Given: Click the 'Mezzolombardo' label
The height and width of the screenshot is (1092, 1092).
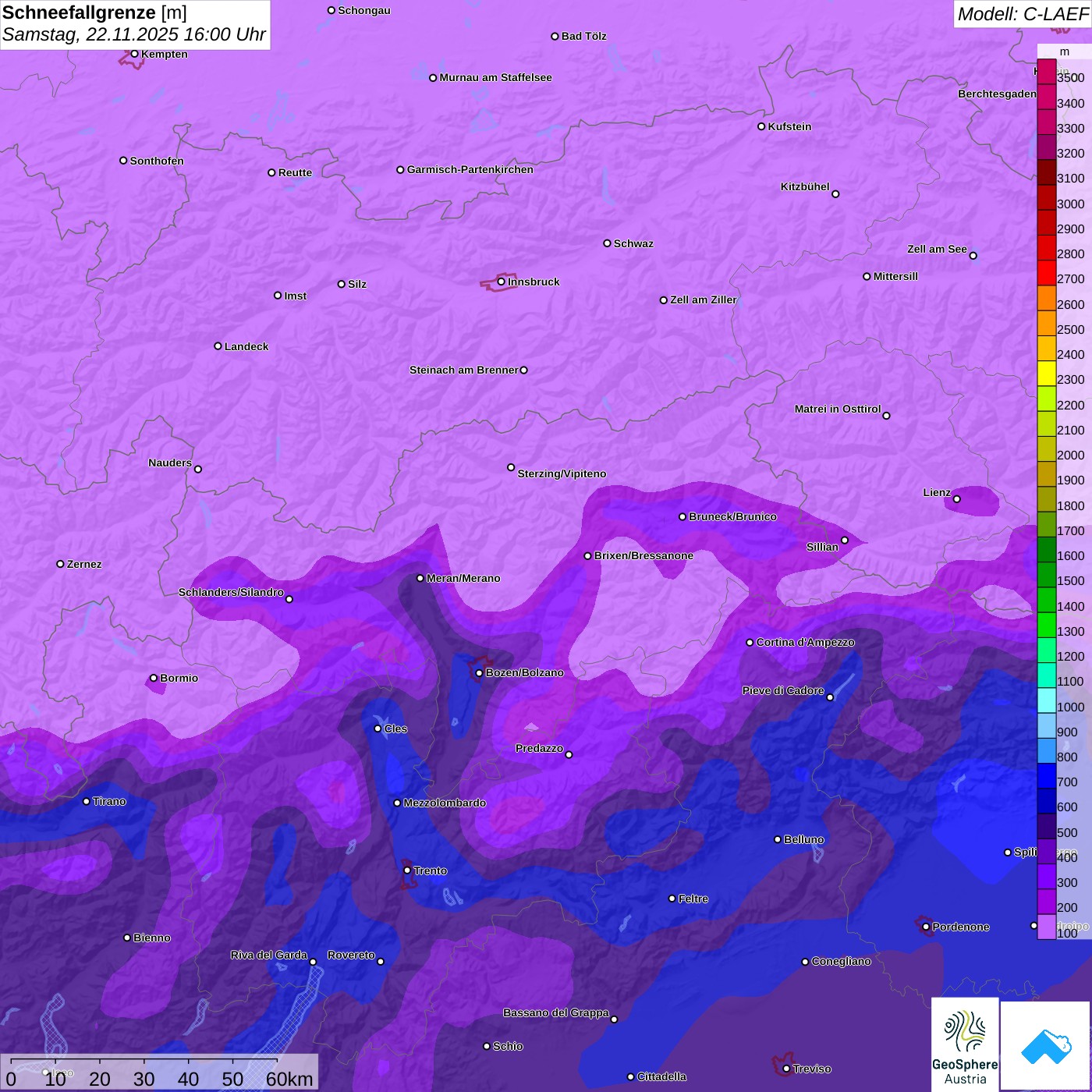Looking at the screenshot, I should coord(445,803).
